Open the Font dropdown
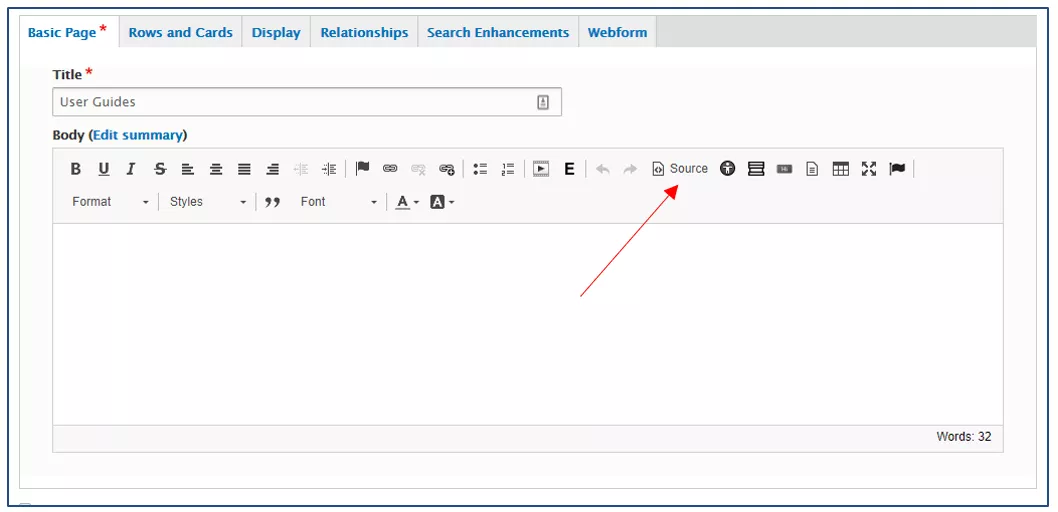 pos(339,202)
